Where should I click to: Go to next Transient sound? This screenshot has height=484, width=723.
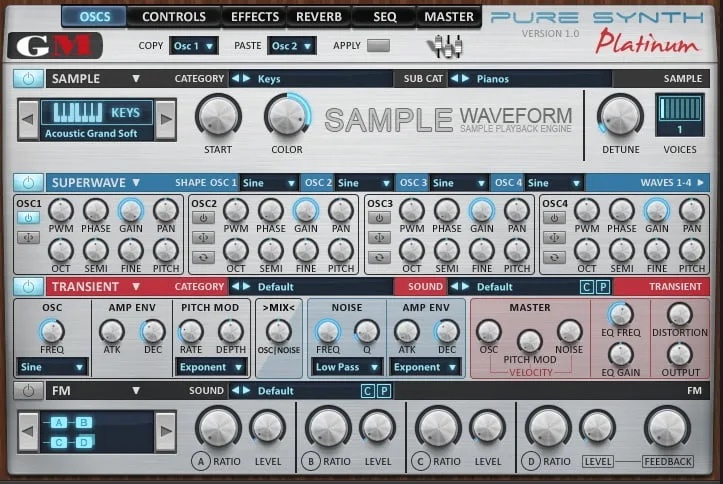(x=466, y=287)
